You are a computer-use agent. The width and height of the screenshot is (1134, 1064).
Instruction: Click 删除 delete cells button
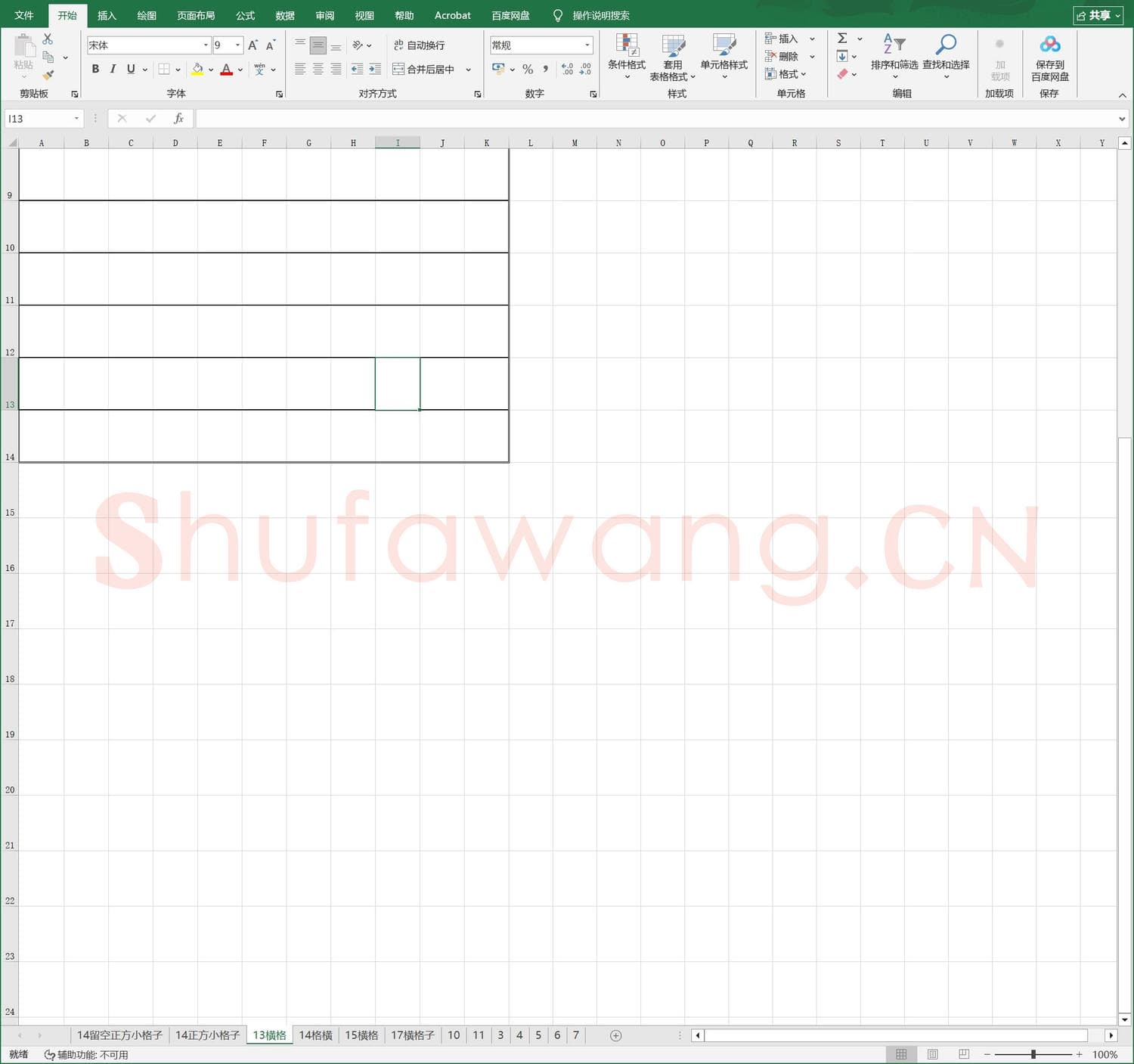point(782,57)
